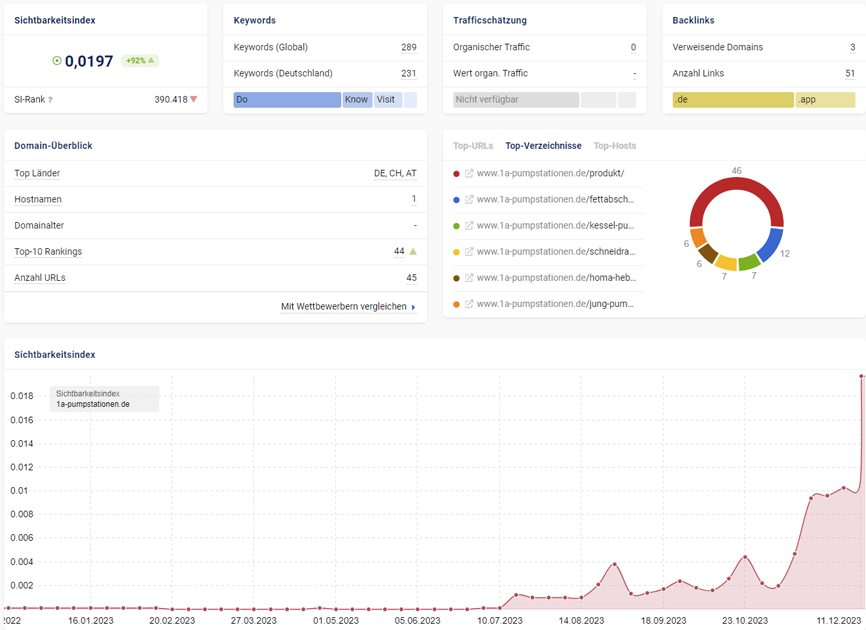Click the final peak data point in chart
The width and height of the screenshot is (866, 630).
point(862,376)
